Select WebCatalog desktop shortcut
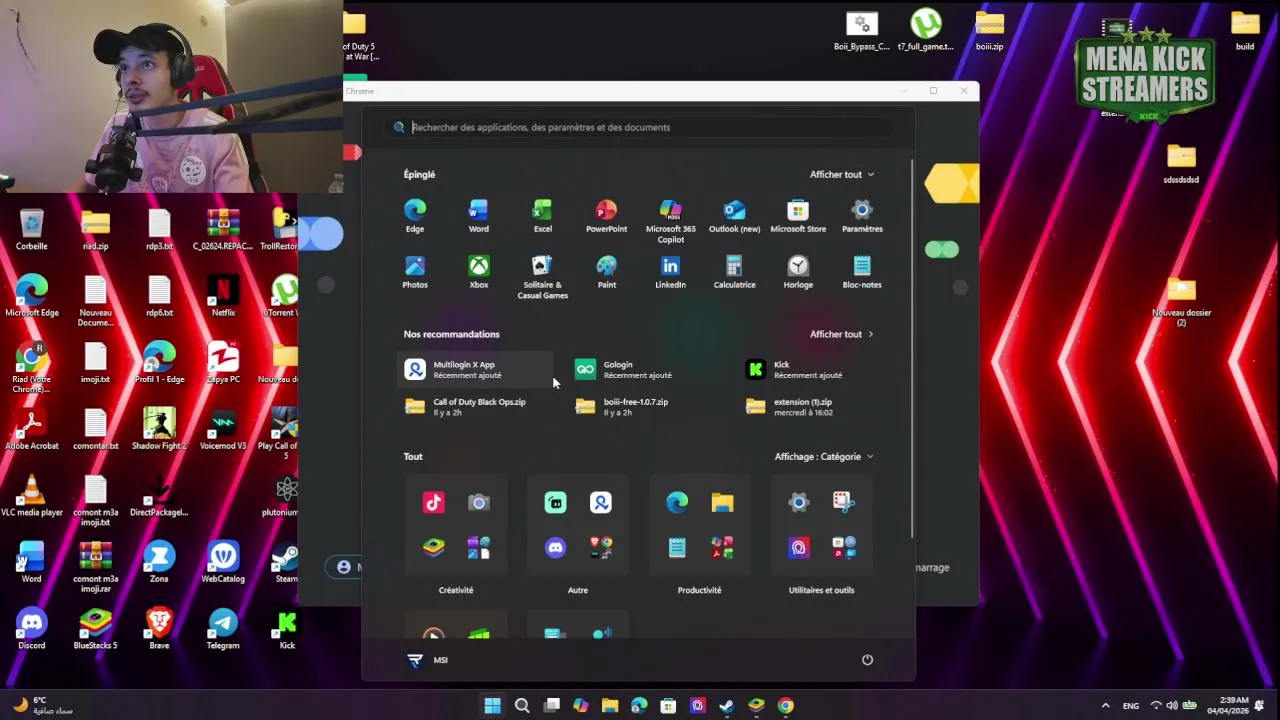Image resolution: width=1280 pixels, height=720 pixels. pyautogui.click(x=223, y=562)
